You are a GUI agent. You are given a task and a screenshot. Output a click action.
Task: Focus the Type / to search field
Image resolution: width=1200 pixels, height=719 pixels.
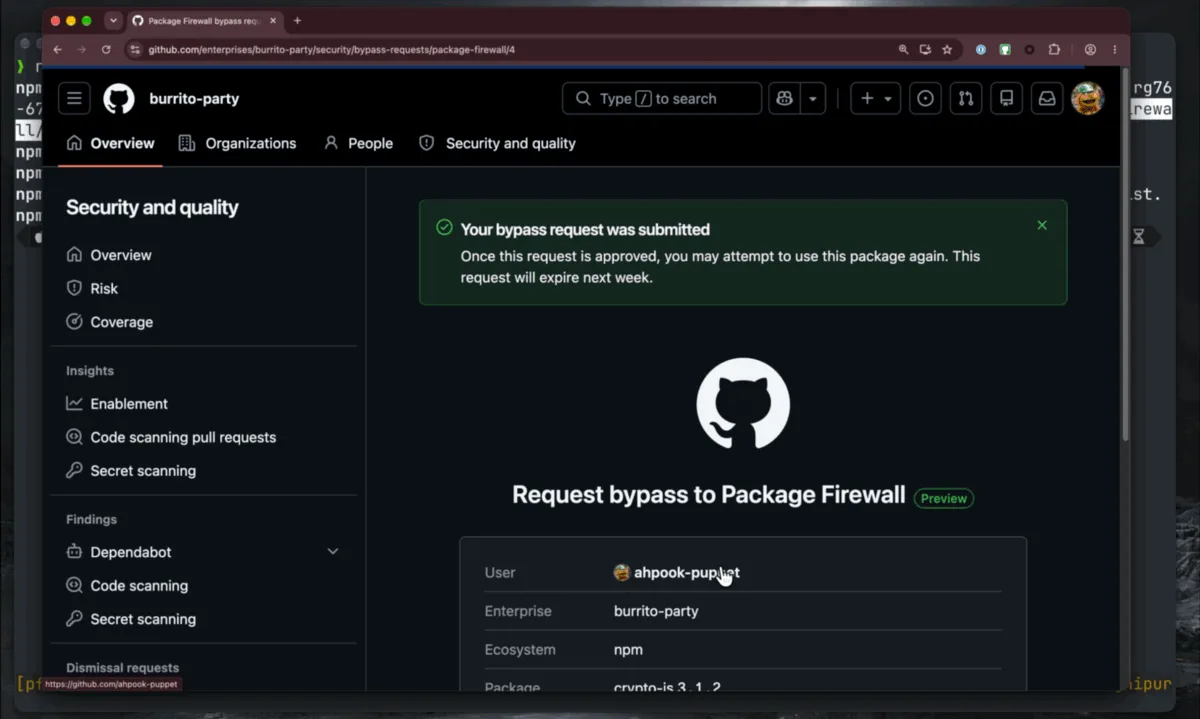pyautogui.click(x=662, y=98)
